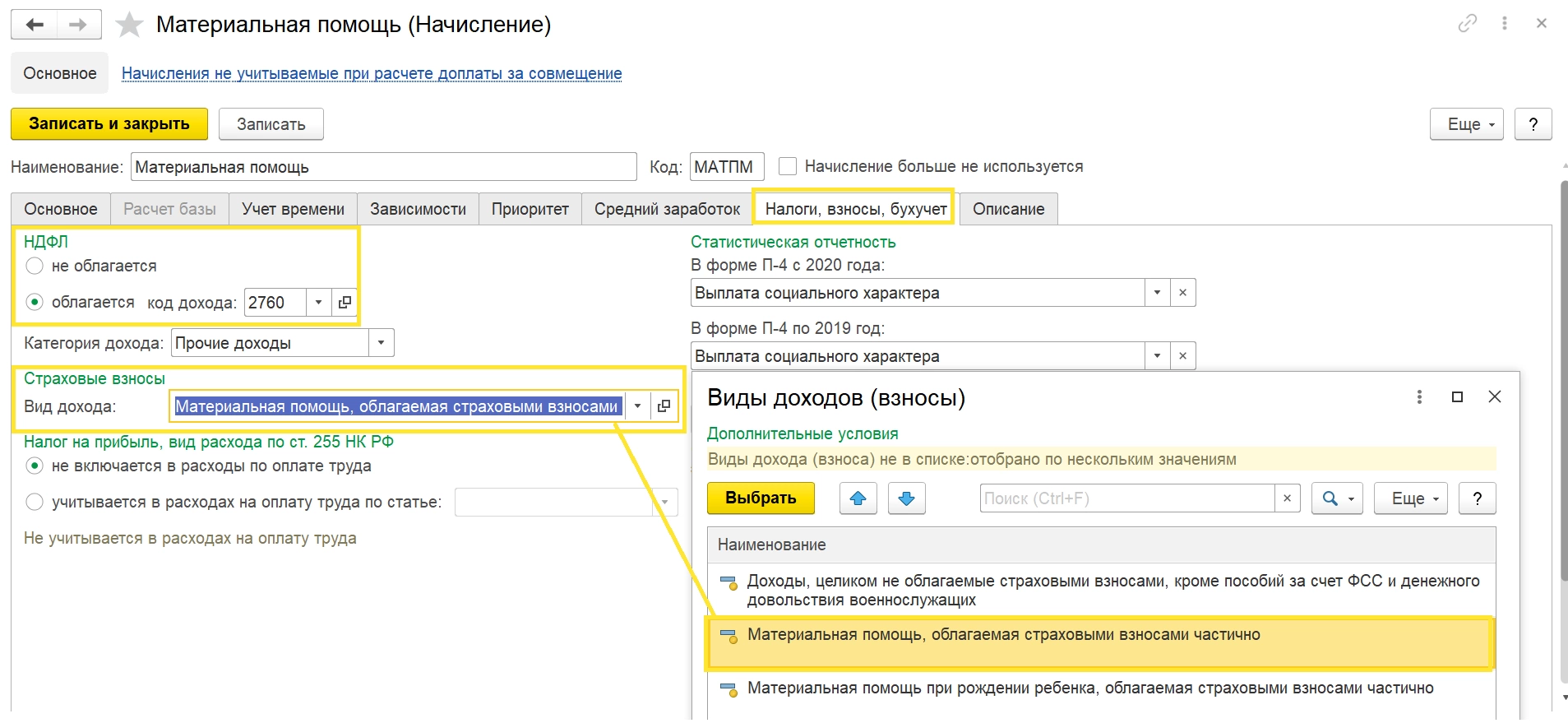Move list item down with arrow icon

click(906, 498)
